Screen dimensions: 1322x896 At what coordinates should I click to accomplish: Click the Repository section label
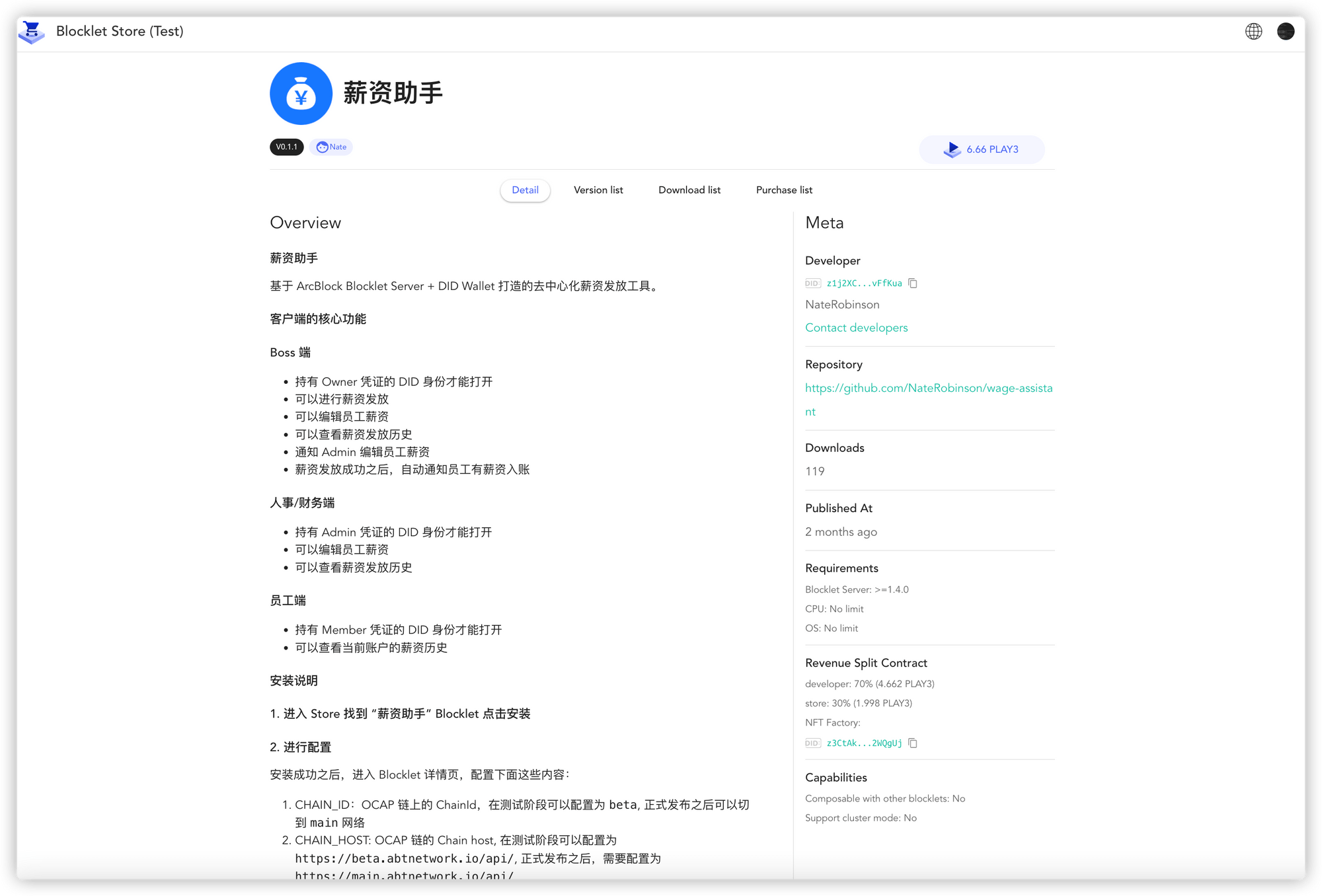tap(834, 365)
